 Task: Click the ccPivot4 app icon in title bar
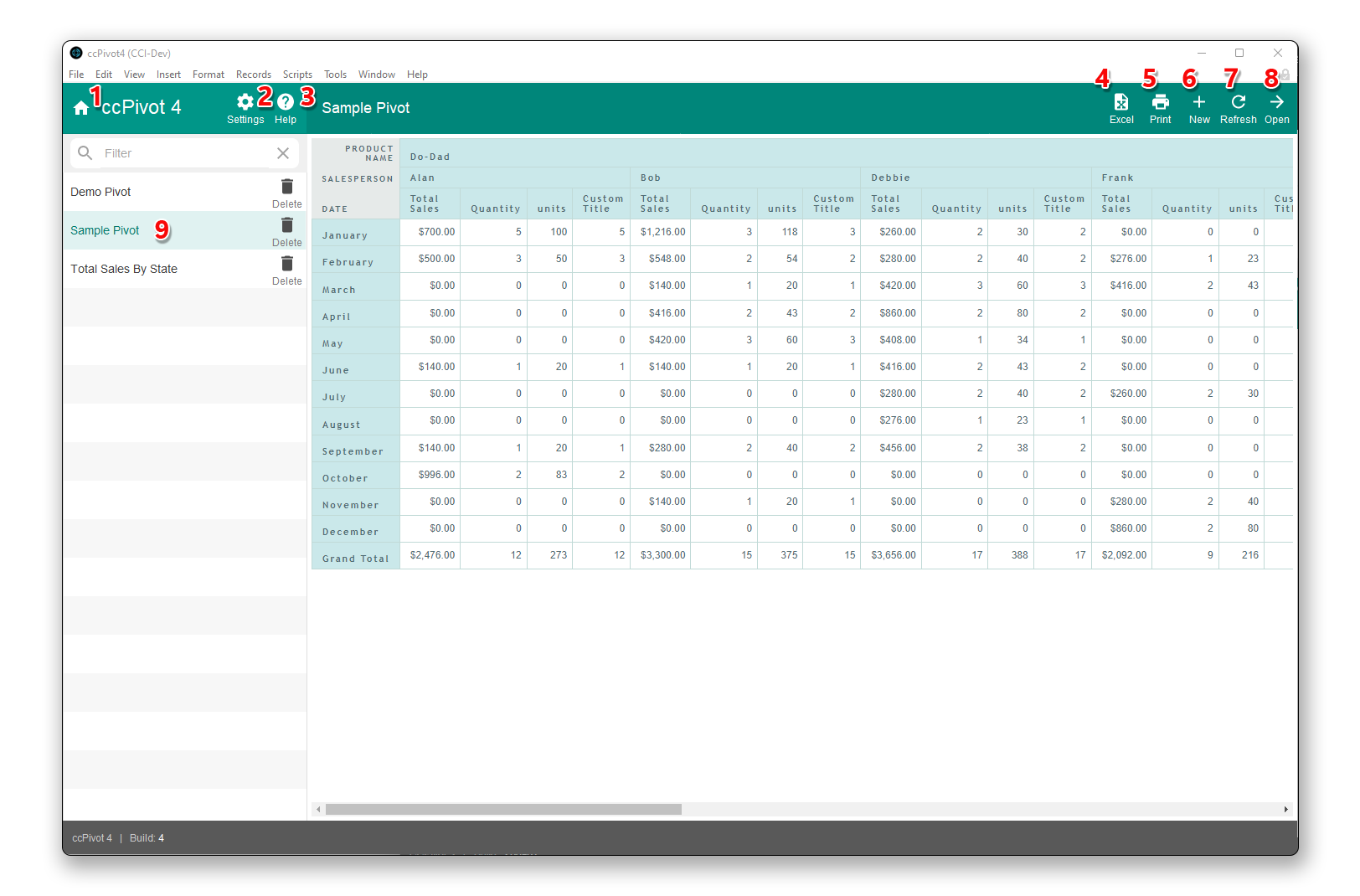(76, 53)
